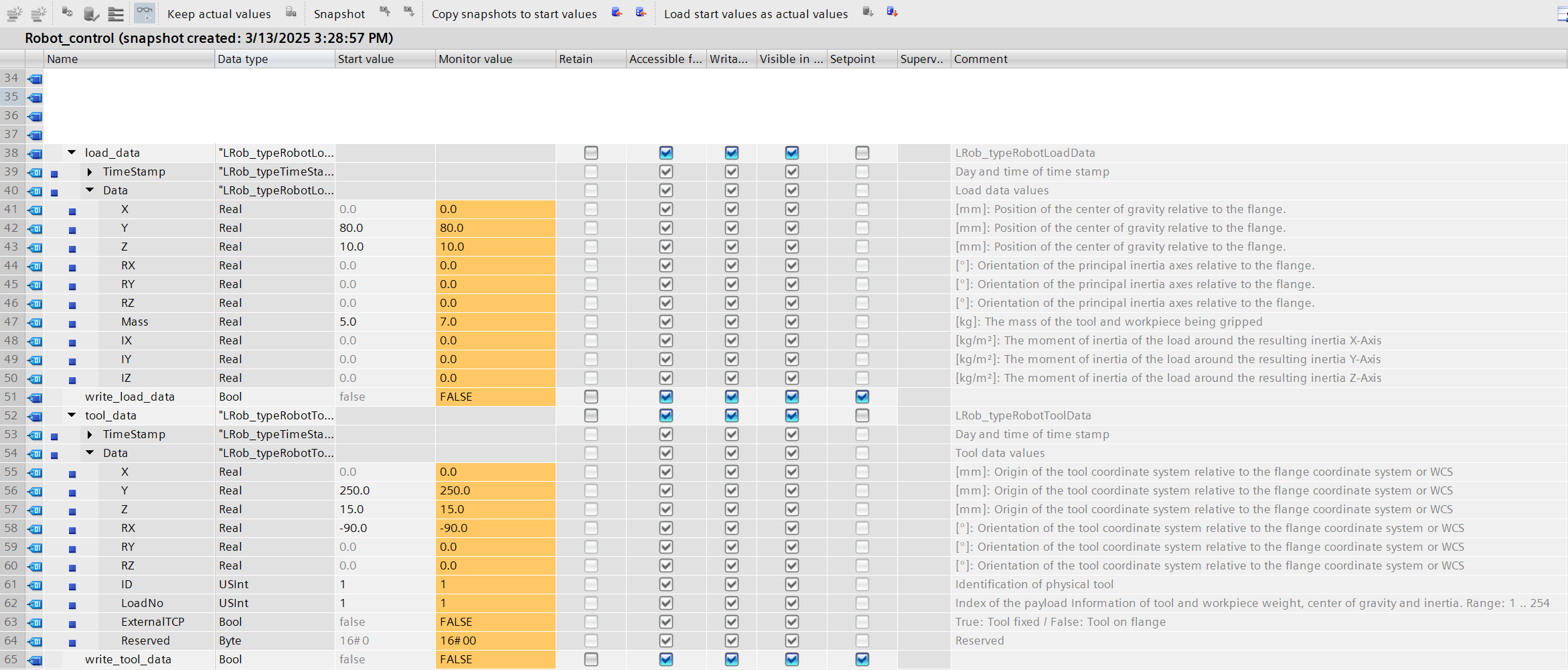1568x670 pixels.
Task: Collapse the load_data structure
Action: (x=72, y=153)
